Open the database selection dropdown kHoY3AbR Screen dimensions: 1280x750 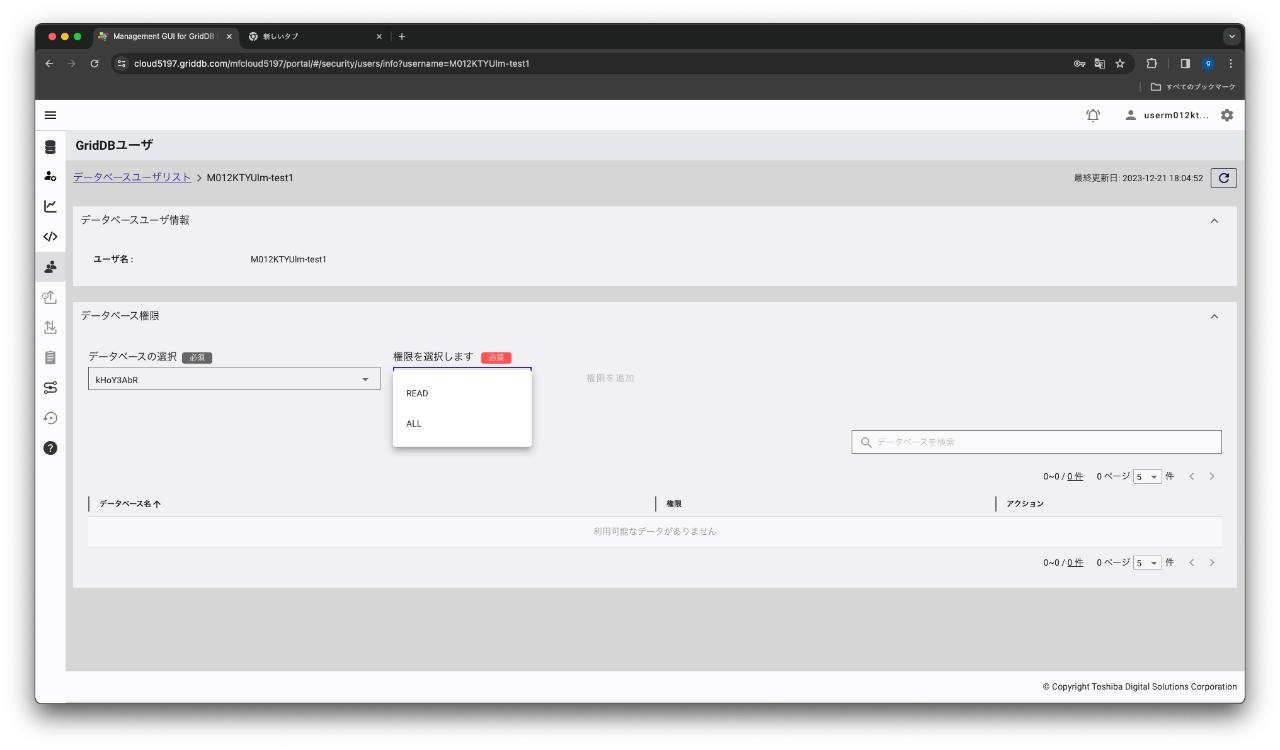[x=234, y=379]
